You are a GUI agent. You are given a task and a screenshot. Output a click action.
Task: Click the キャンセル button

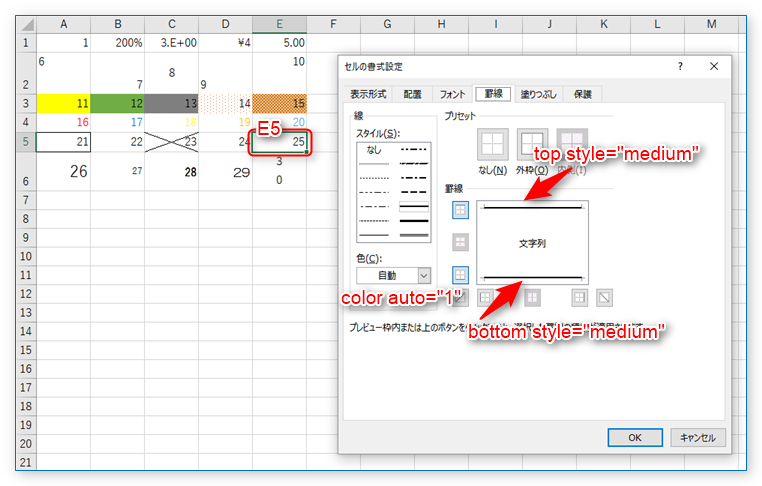697,437
